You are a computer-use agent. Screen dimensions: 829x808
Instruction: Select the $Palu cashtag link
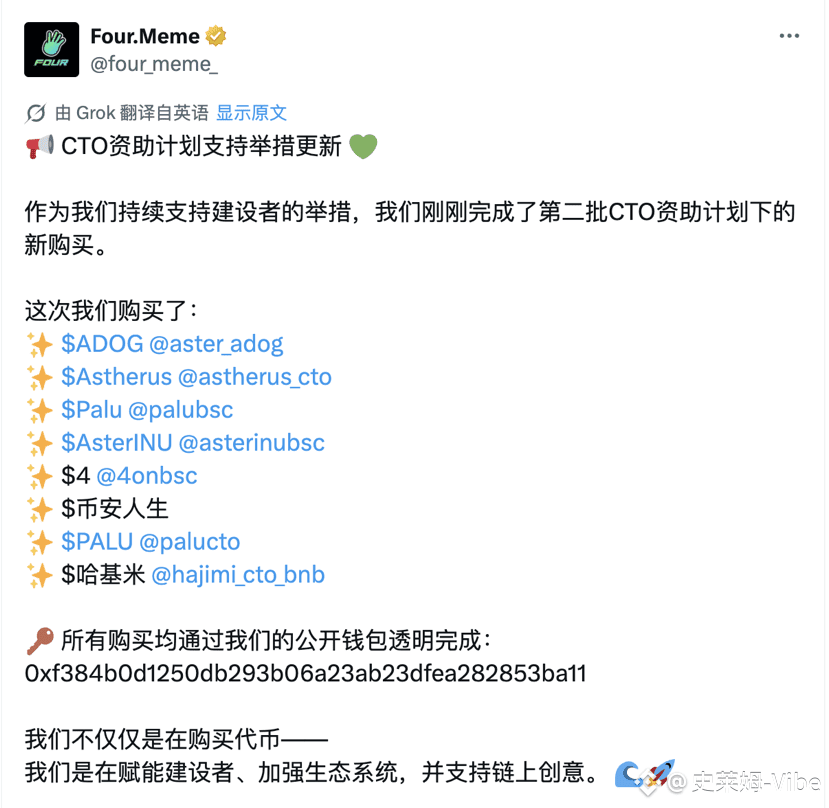click(x=91, y=410)
